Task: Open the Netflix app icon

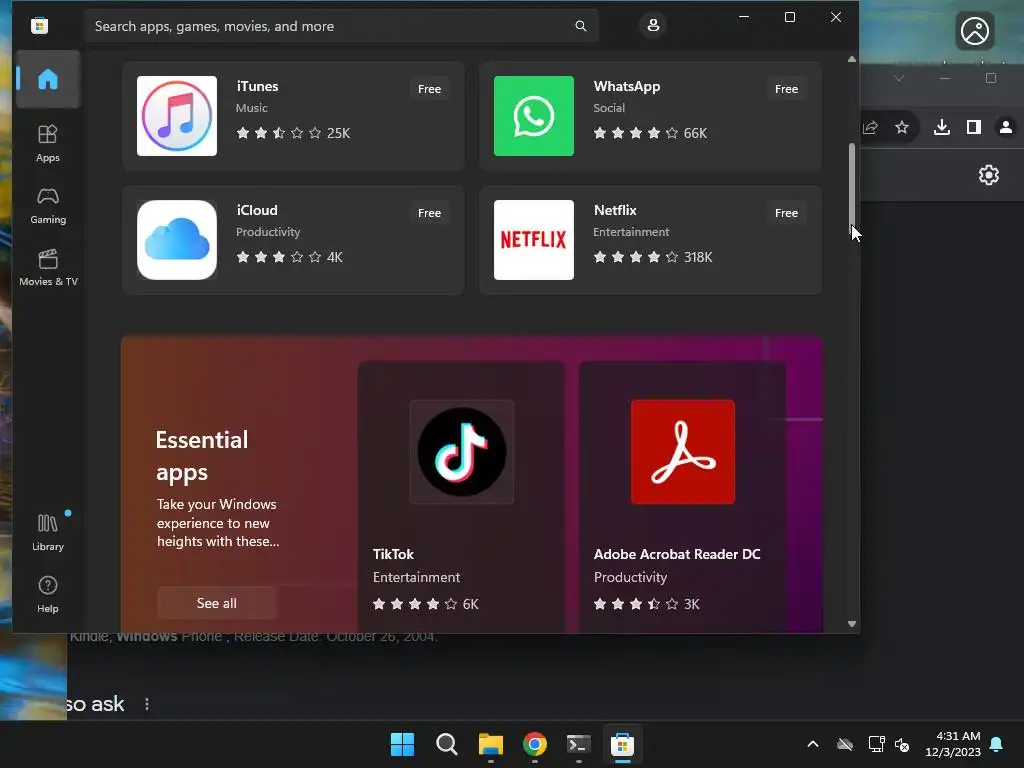Action: pos(534,240)
